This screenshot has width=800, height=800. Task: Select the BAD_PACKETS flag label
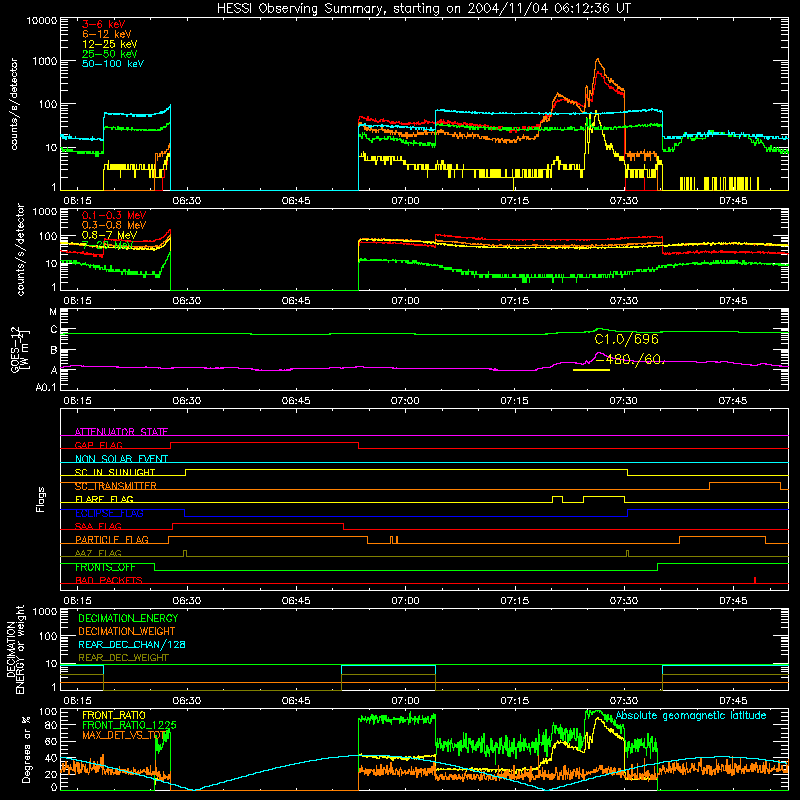pos(109,580)
